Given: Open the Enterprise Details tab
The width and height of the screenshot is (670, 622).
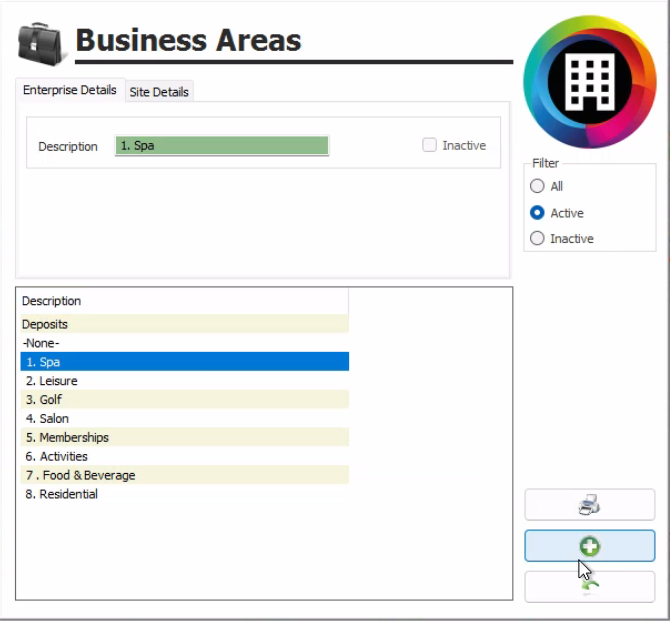Looking at the screenshot, I should coord(70,90).
